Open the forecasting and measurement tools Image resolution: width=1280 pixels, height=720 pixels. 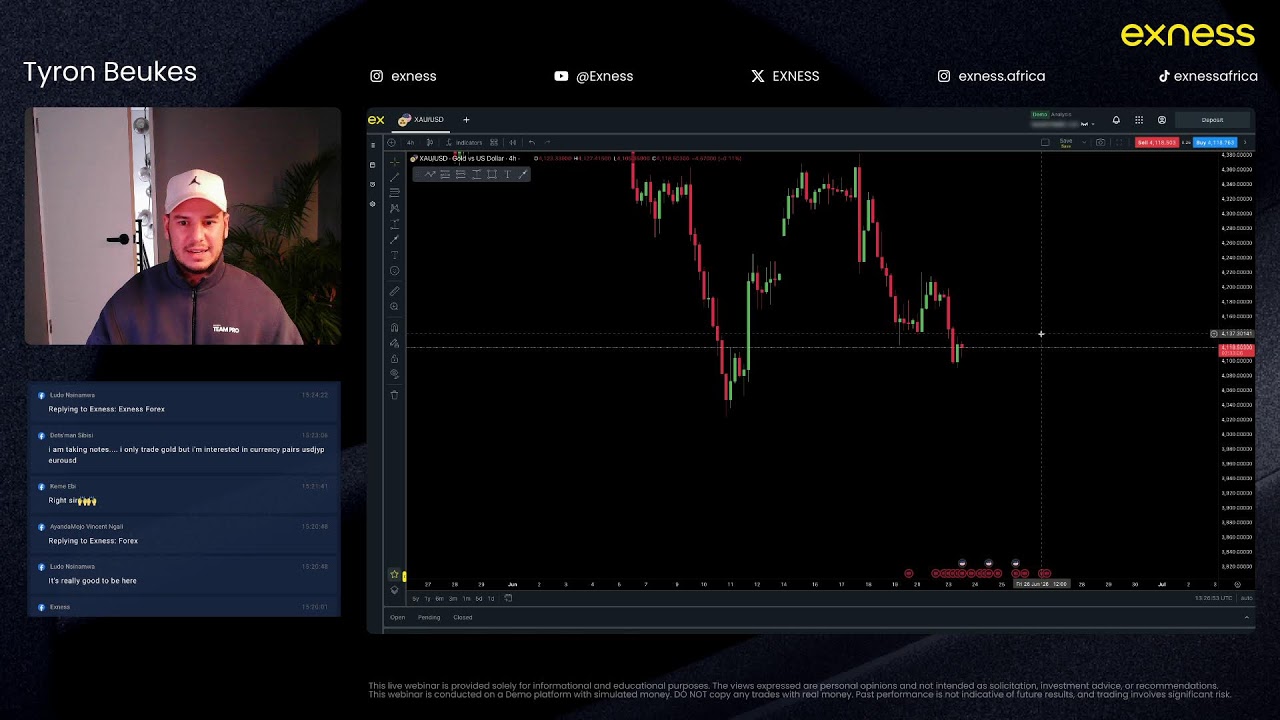click(x=394, y=223)
